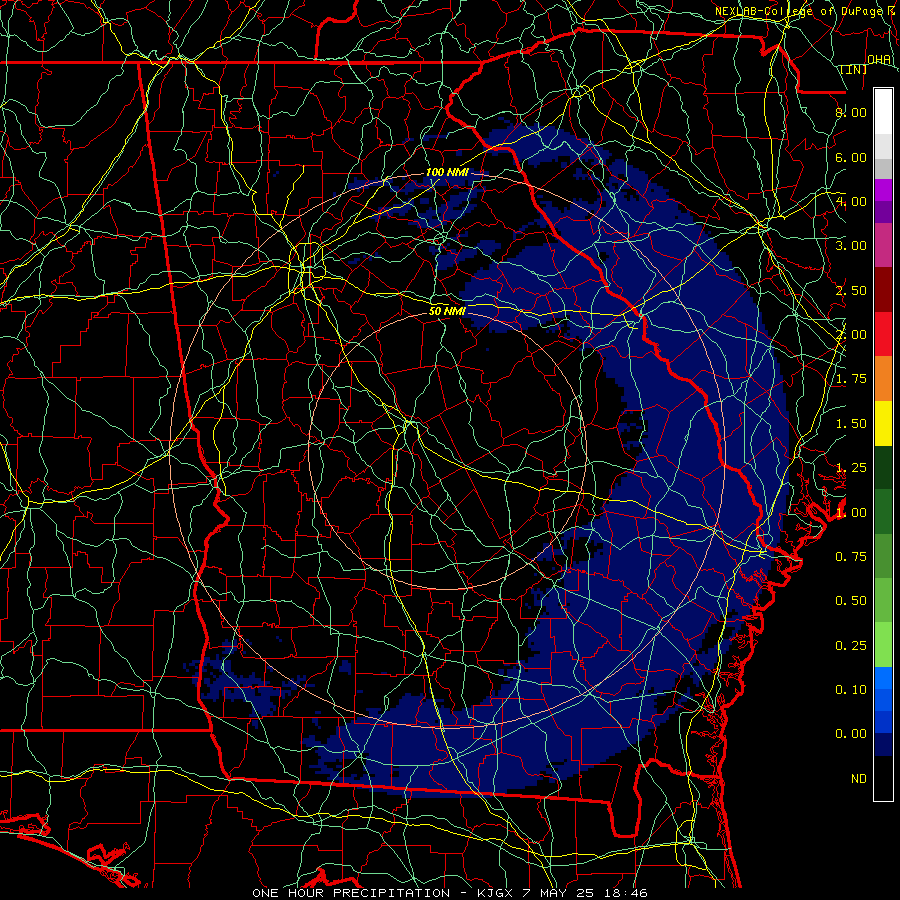Click the 6.00 legend value

coord(851,157)
